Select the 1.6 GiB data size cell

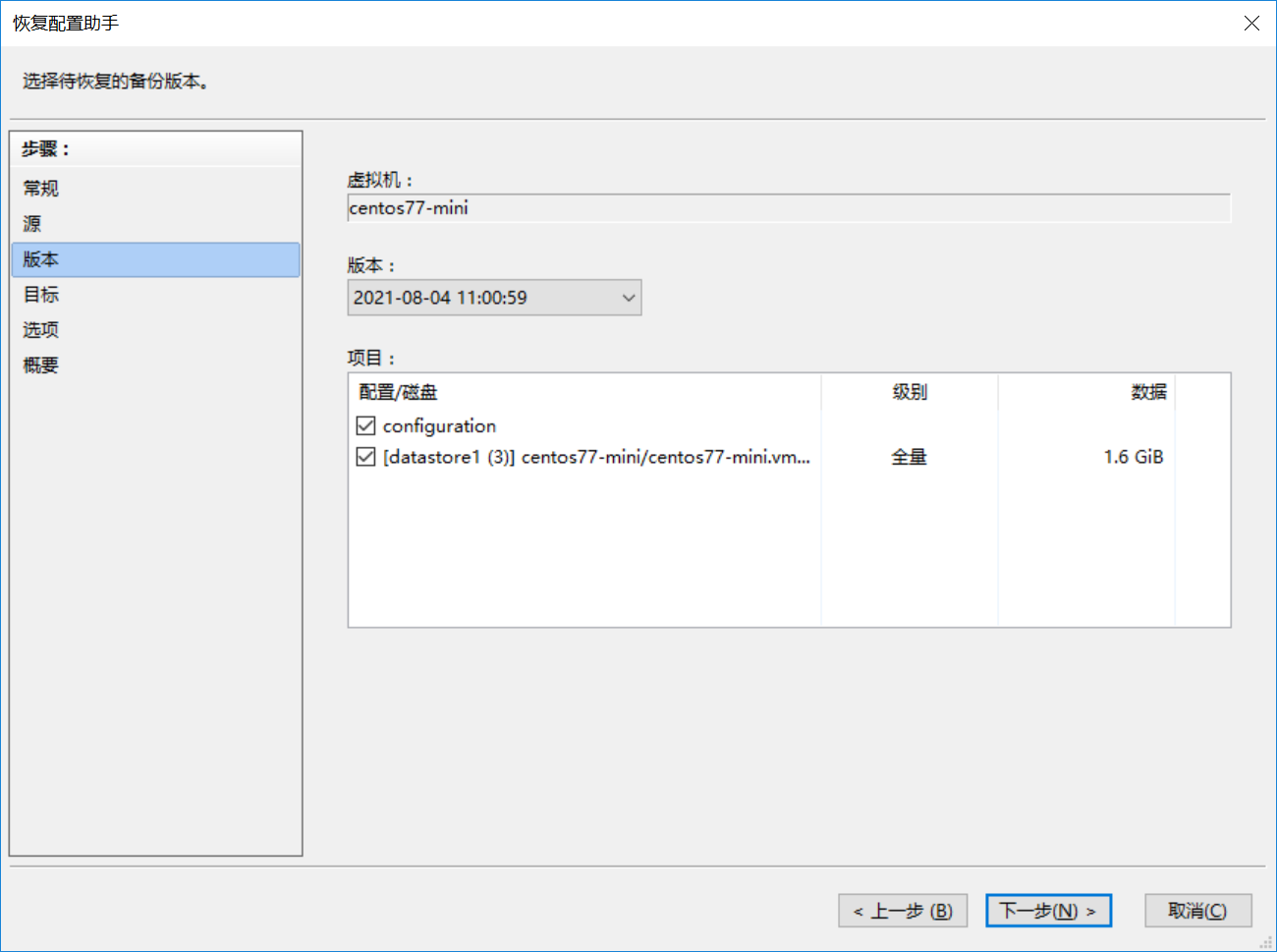pyautogui.click(x=1133, y=457)
